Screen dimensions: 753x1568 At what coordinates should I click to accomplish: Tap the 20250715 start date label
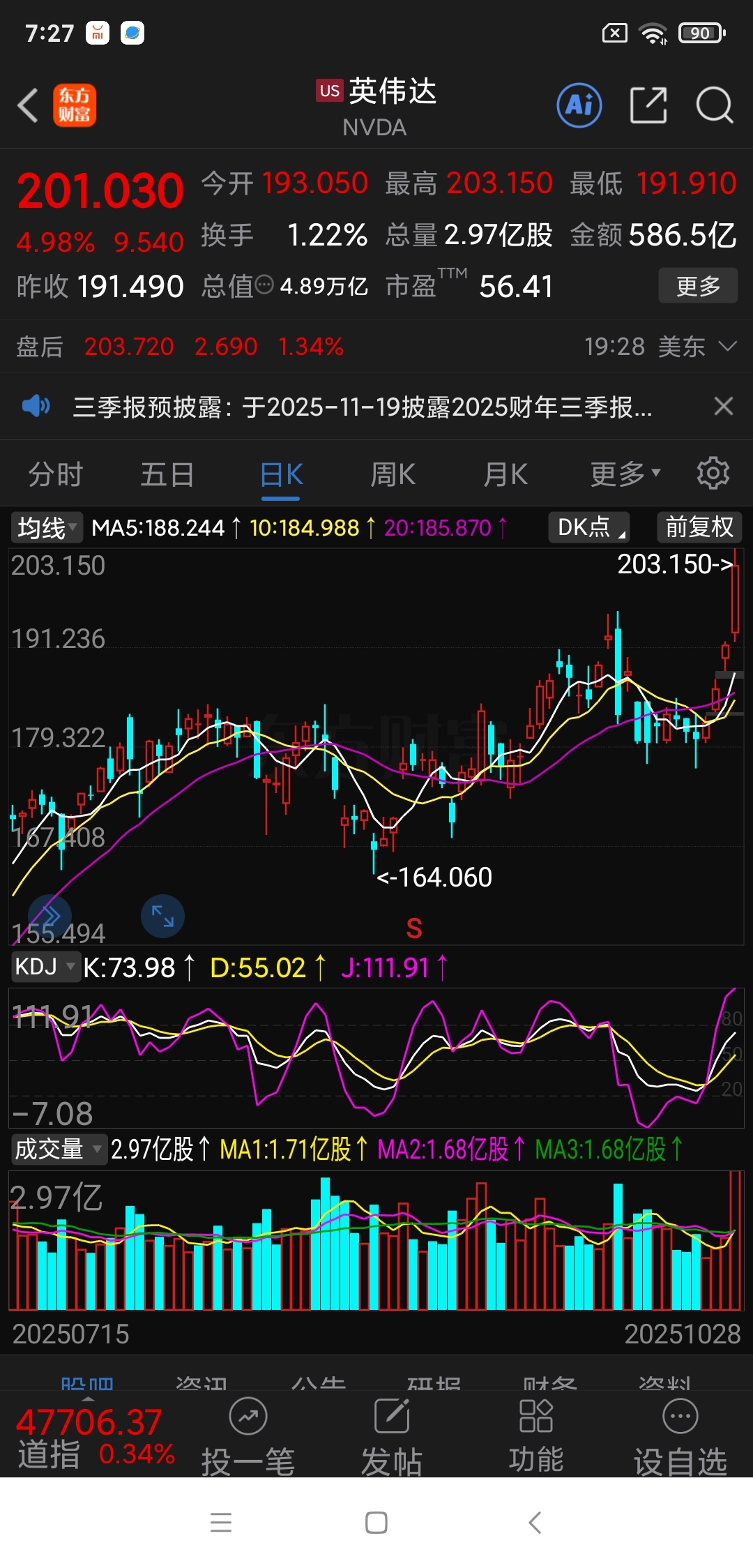70,1334
